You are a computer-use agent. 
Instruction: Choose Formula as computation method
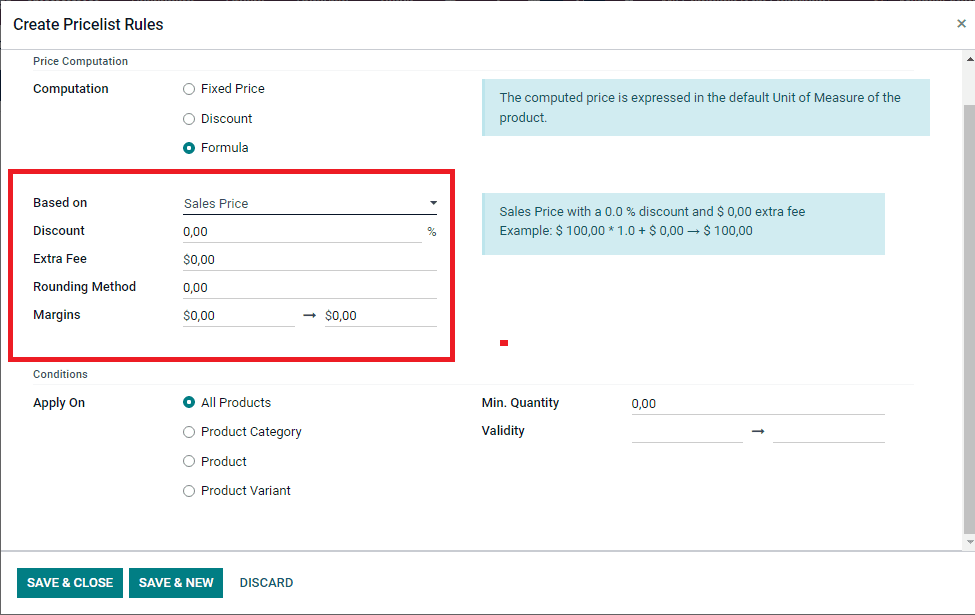point(188,147)
